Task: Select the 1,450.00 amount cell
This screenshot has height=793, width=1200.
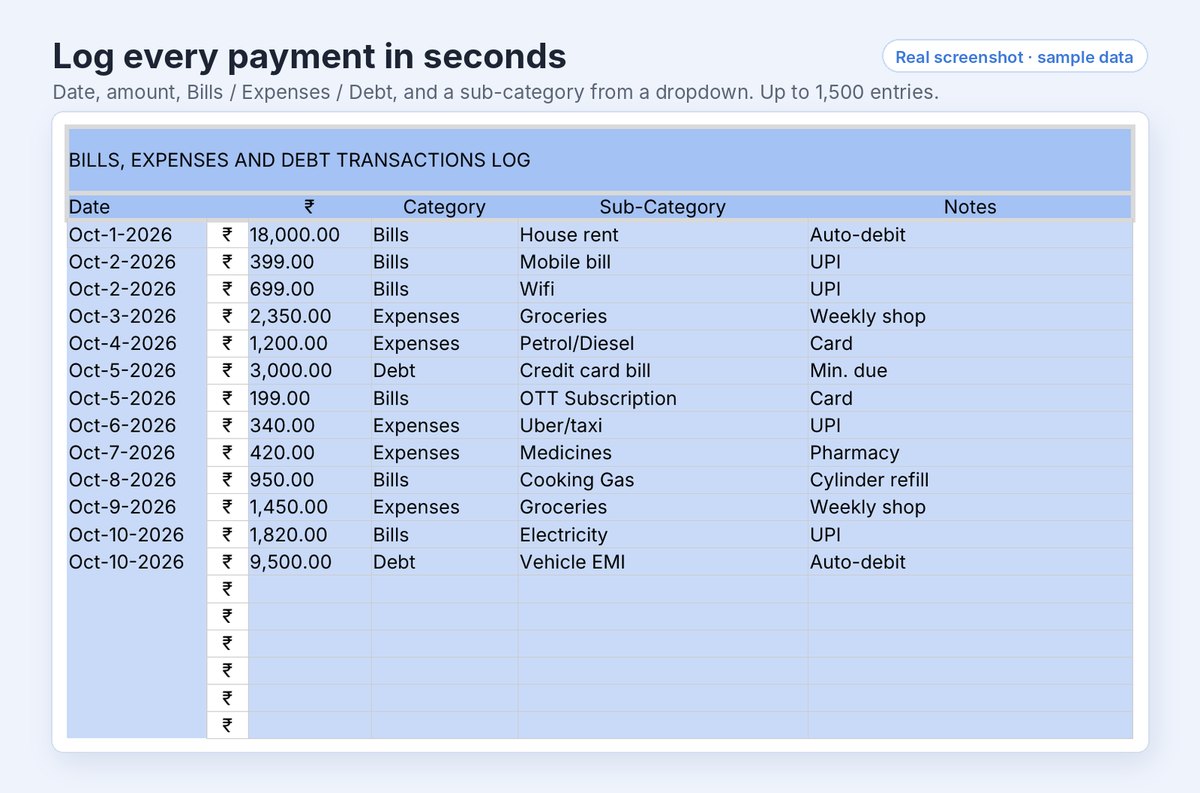Action: tap(309, 507)
